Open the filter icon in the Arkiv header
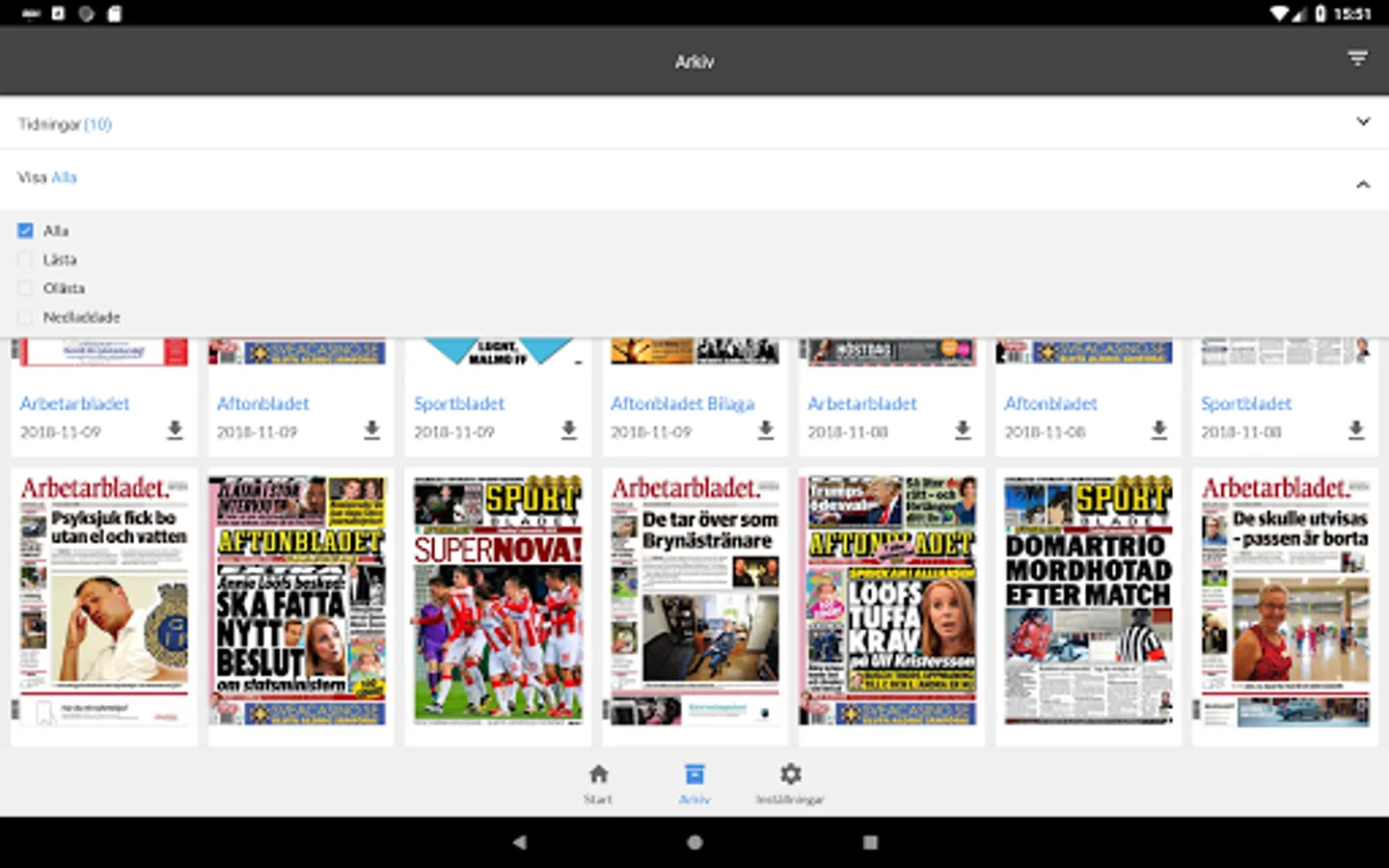The height and width of the screenshot is (868, 1389). click(1357, 60)
